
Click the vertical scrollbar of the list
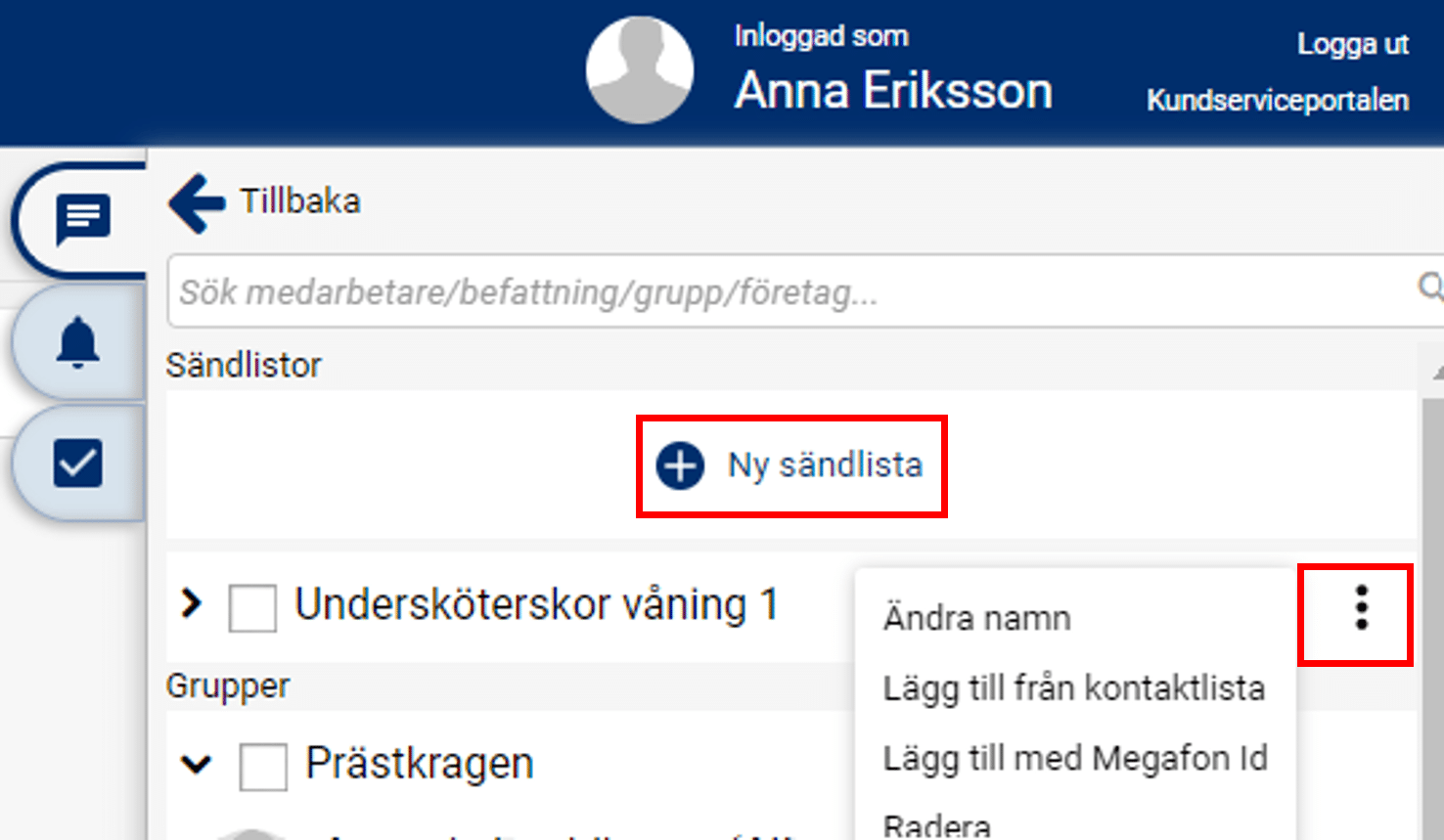1431,606
